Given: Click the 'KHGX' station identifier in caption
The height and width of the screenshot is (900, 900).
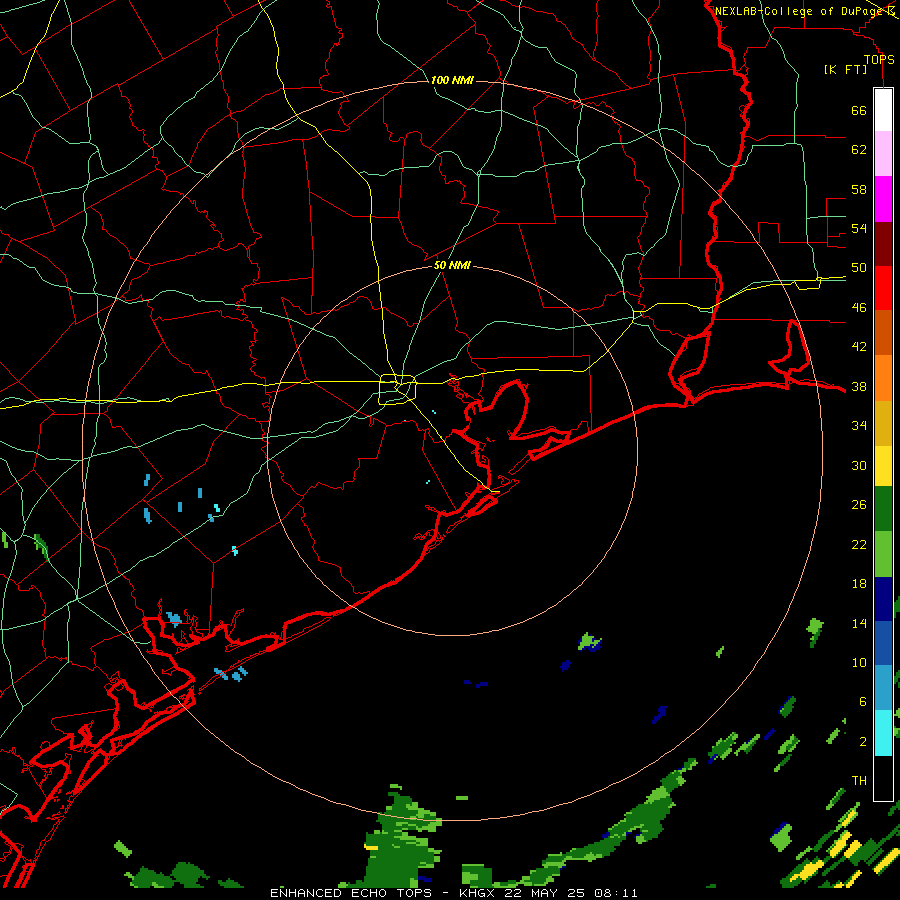Looking at the screenshot, I should (x=477, y=893).
